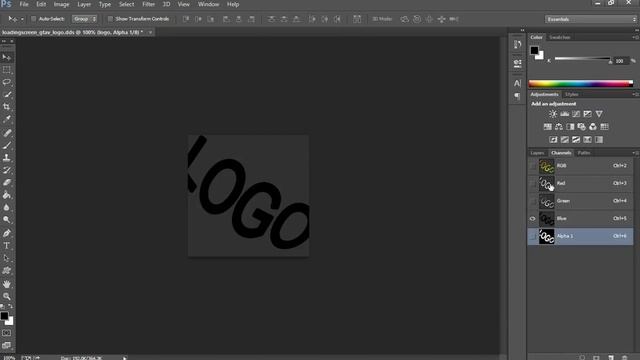Open the File menu
This screenshot has width=640, height=360.
point(24,4)
